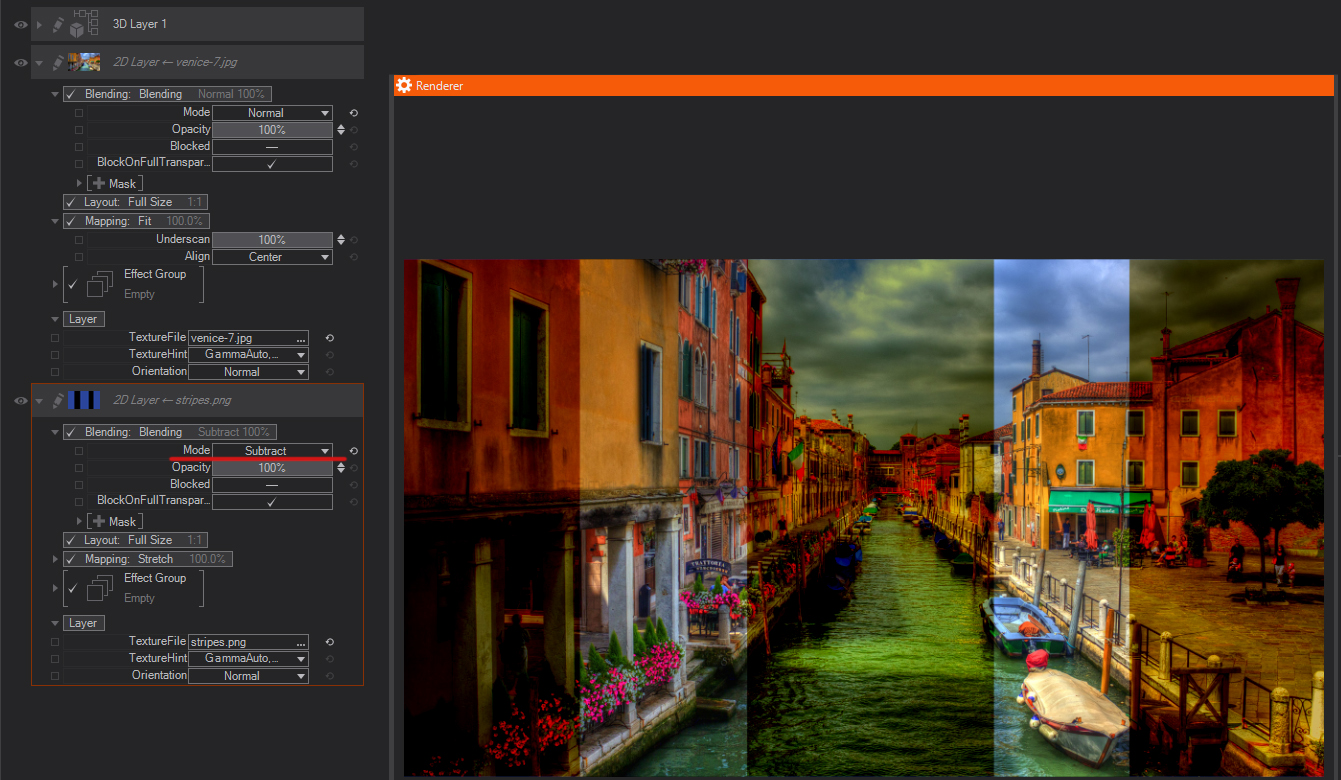Click the venice-7.jpg layer thumbnail
Viewport: 1341px width, 780px height.
coord(83,62)
